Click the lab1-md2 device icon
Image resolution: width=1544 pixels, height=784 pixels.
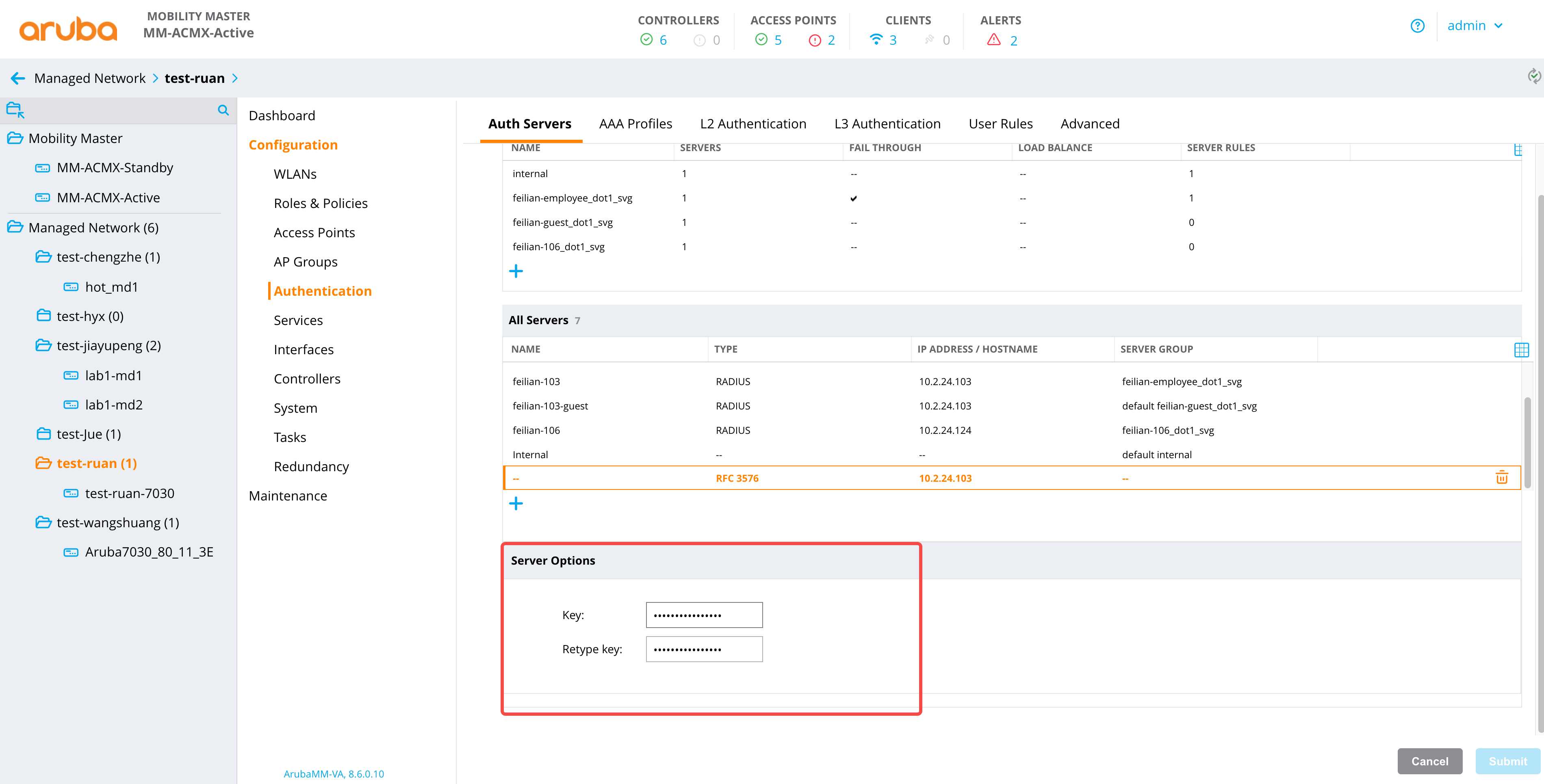pos(71,405)
